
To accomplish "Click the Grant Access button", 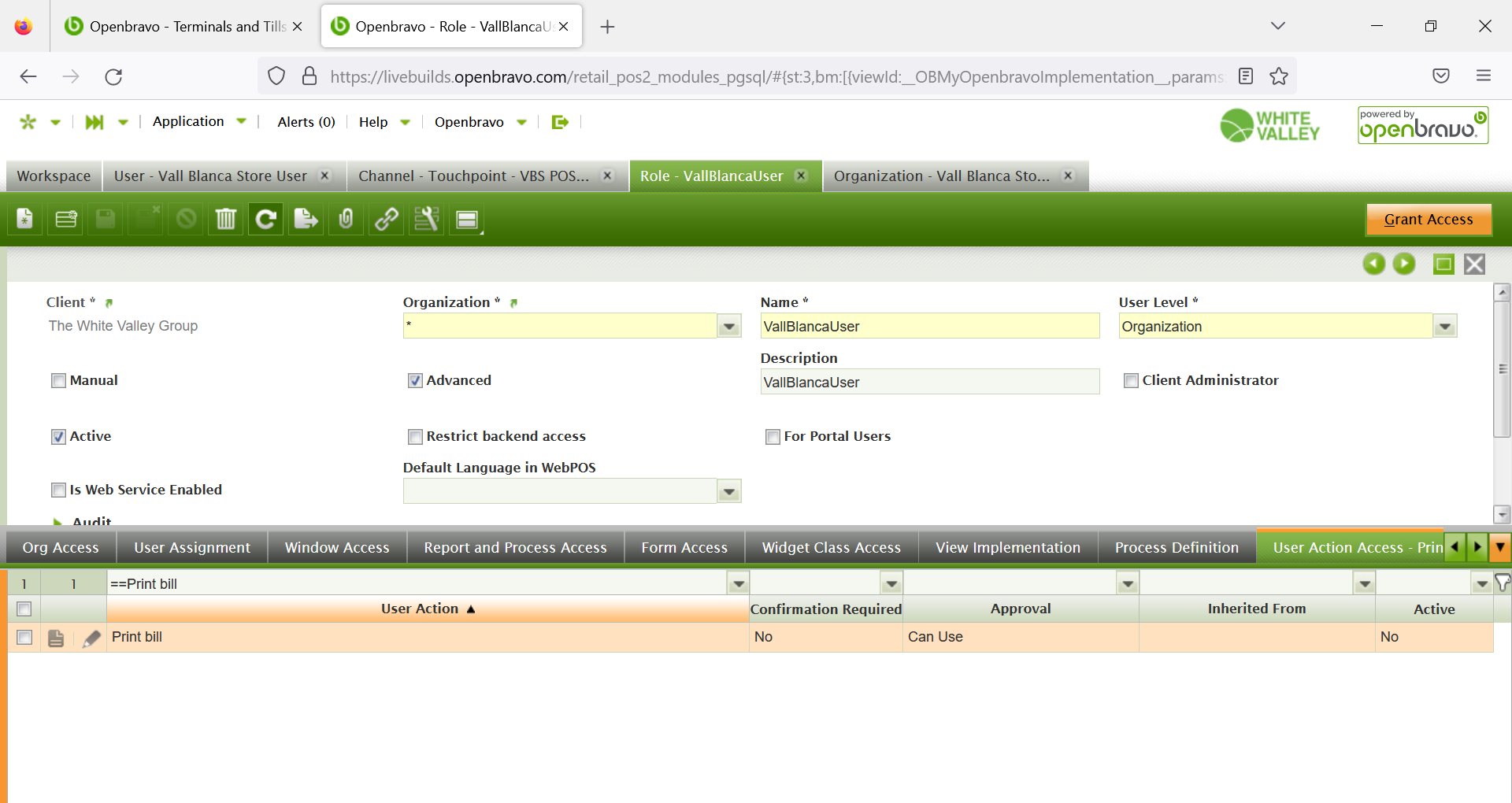I will pyautogui.click(x=1428, y=220).
